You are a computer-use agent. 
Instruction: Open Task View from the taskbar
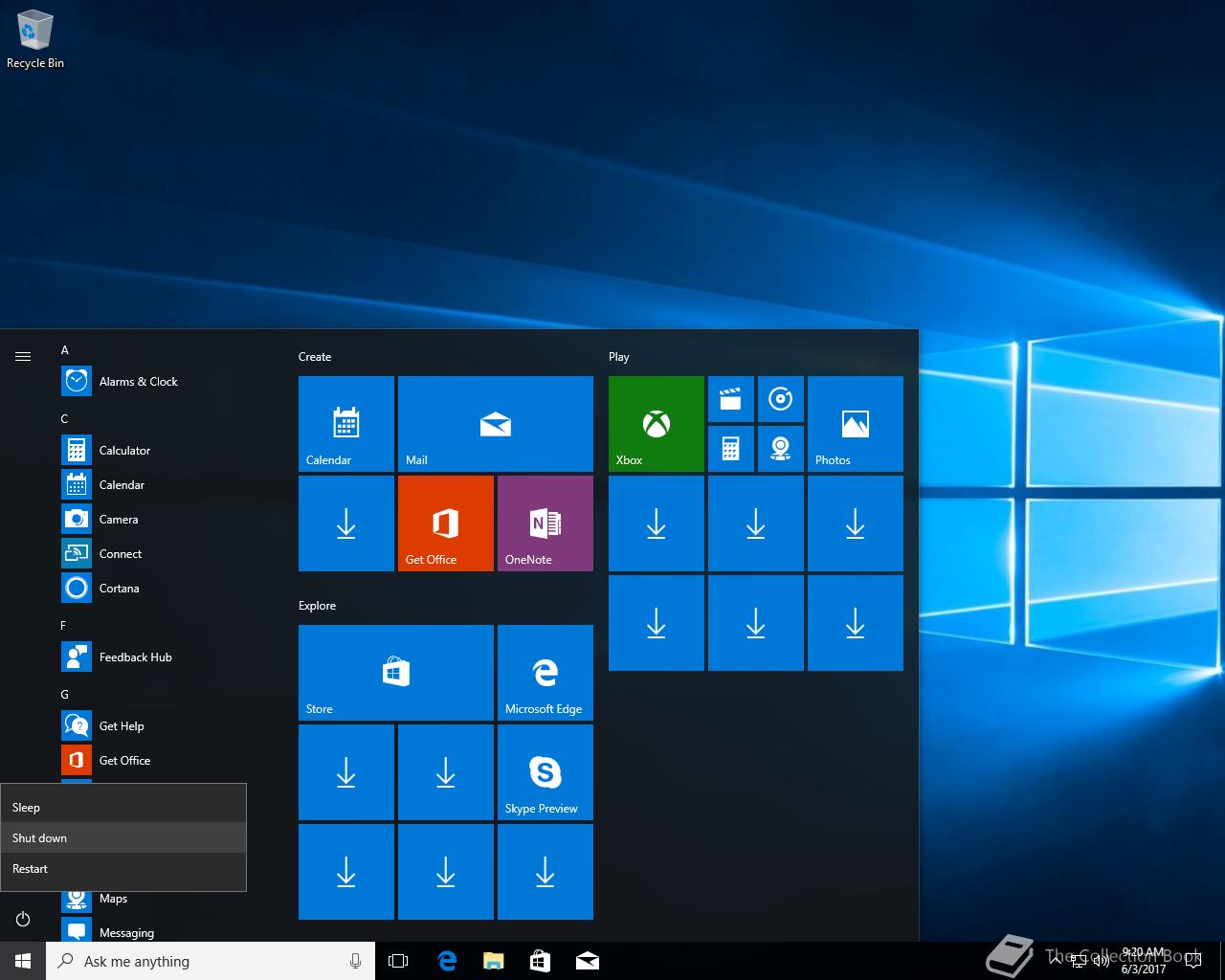tap(398, 961)
